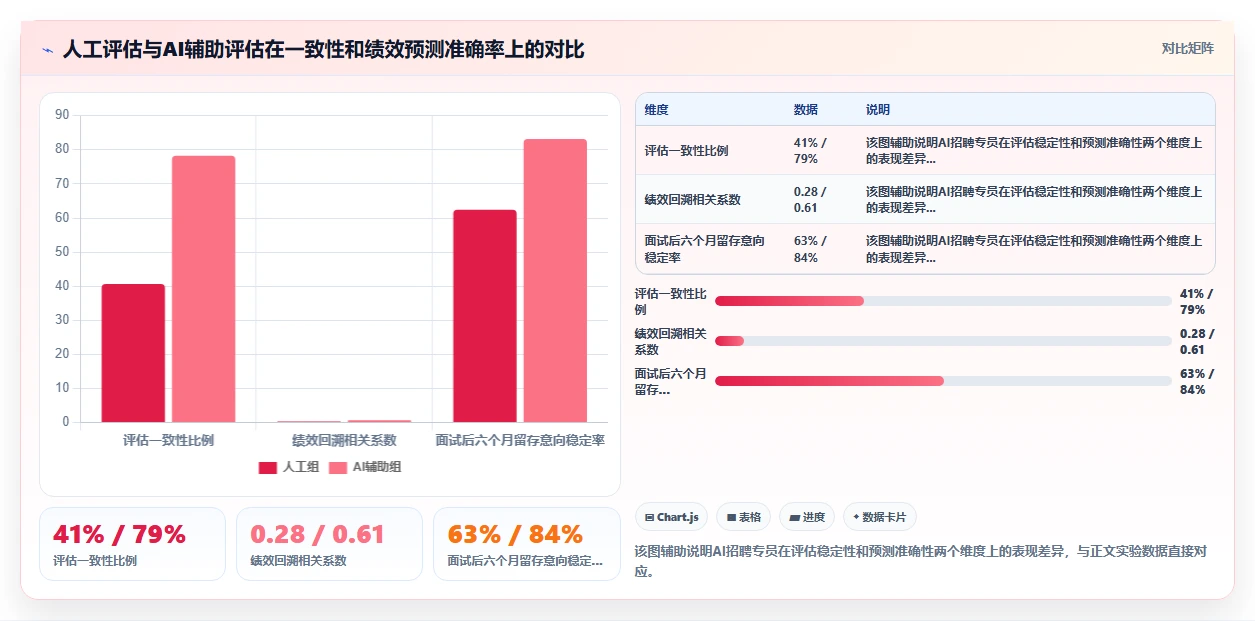Click the 人工组 bar for 面试后六个月留存意向稳定率
1255x621 pixels.
[485, 316]
